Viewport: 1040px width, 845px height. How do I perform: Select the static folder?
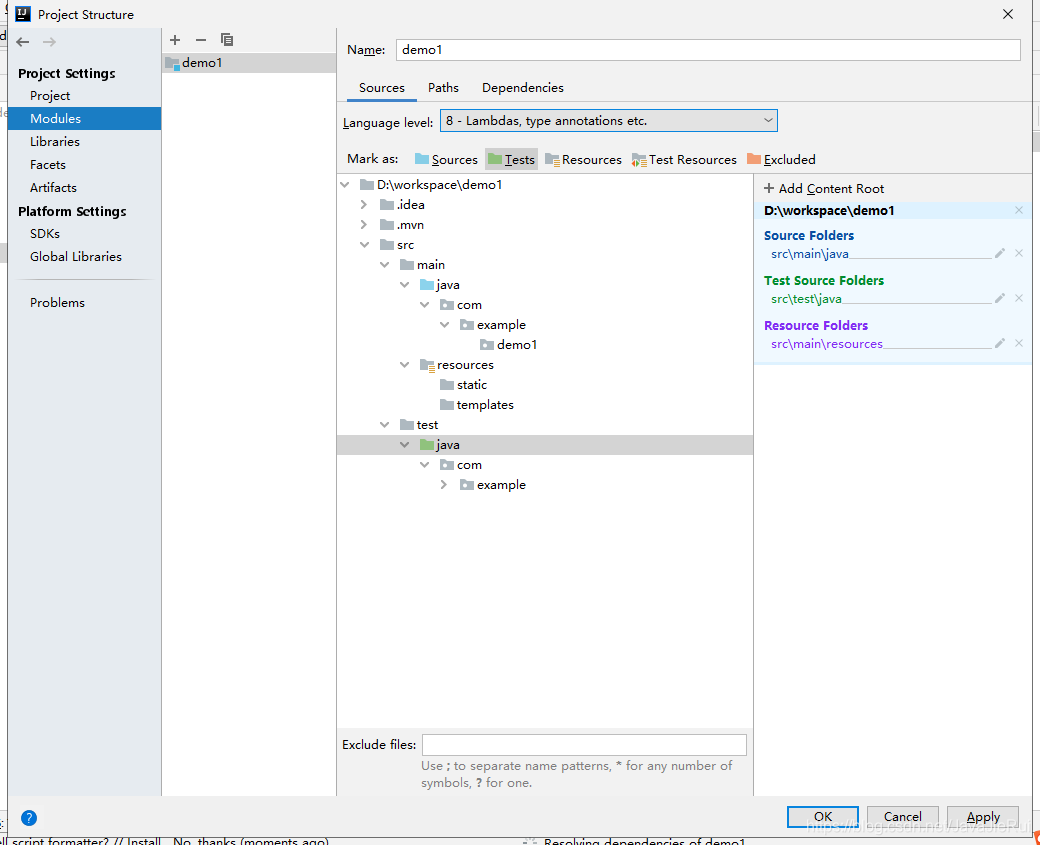point(463,385)
